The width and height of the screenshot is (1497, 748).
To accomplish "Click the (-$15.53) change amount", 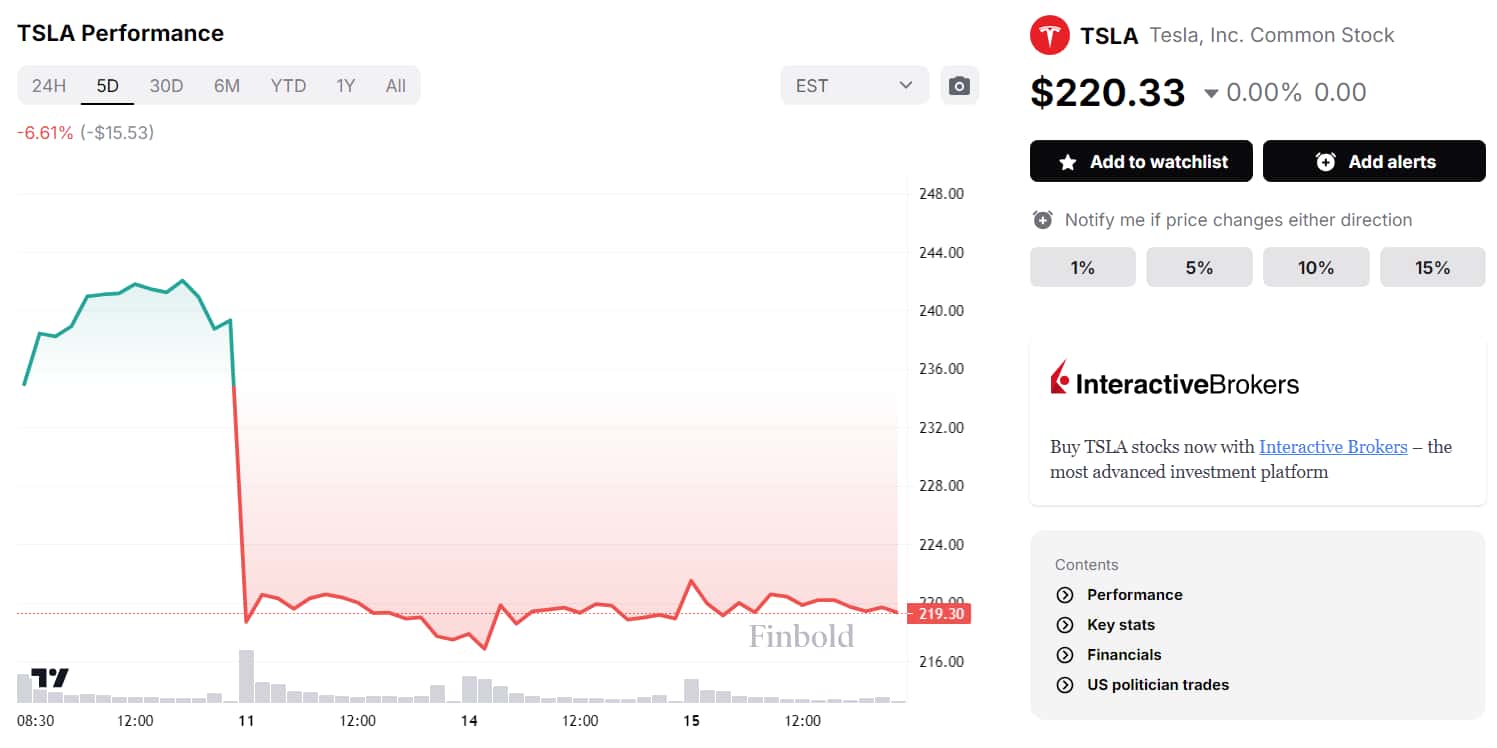I will (117, 132).
